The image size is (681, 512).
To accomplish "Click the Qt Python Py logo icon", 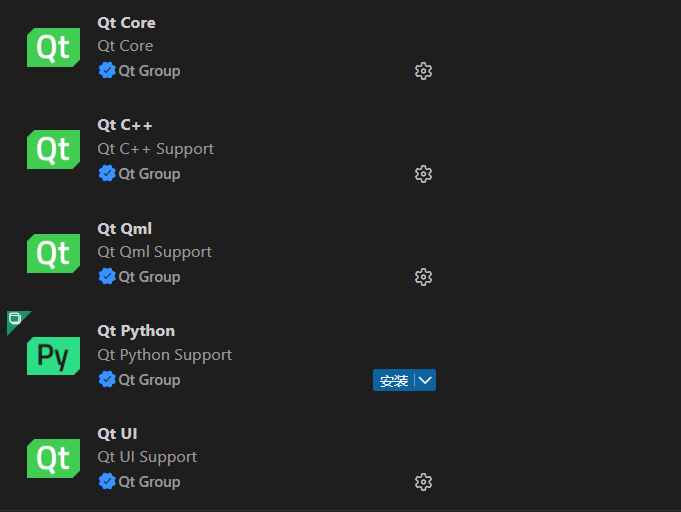I will coord(53,356).
